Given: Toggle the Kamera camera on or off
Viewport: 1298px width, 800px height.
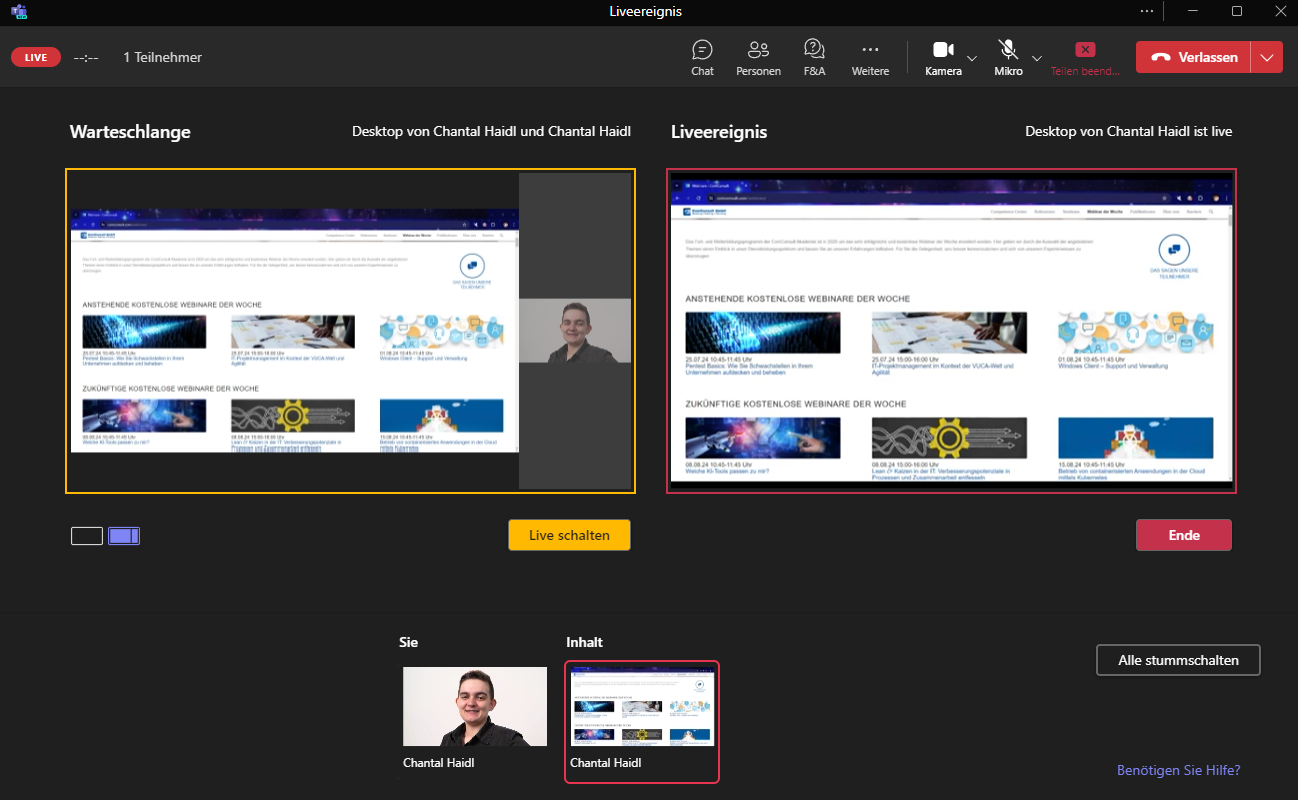Looking at the screenshot, I should click(942, 57).
